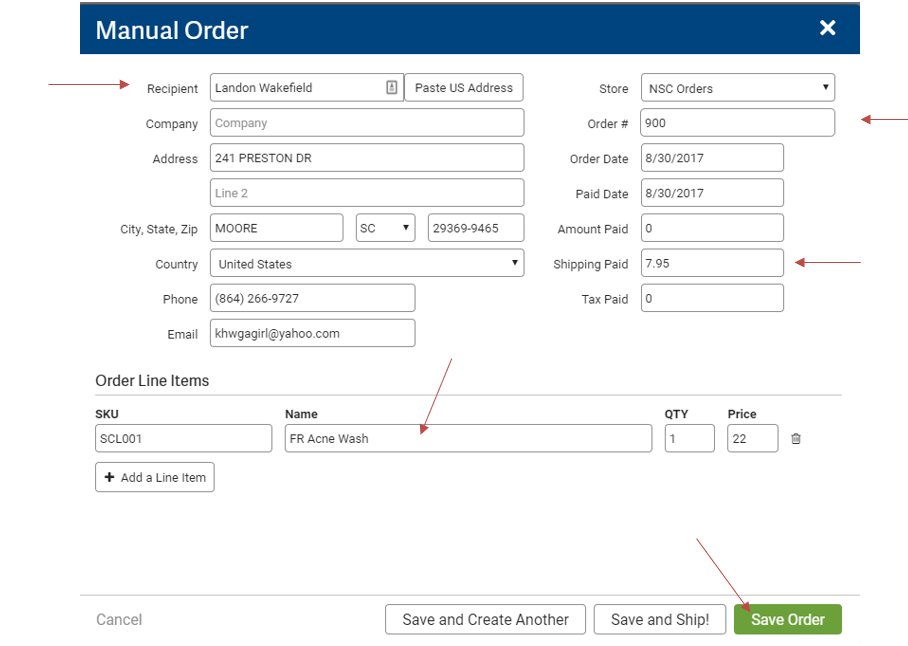The image size is (908, 646).
Task: Close the Manual Order dialog with X
Action: pos(828,28)
